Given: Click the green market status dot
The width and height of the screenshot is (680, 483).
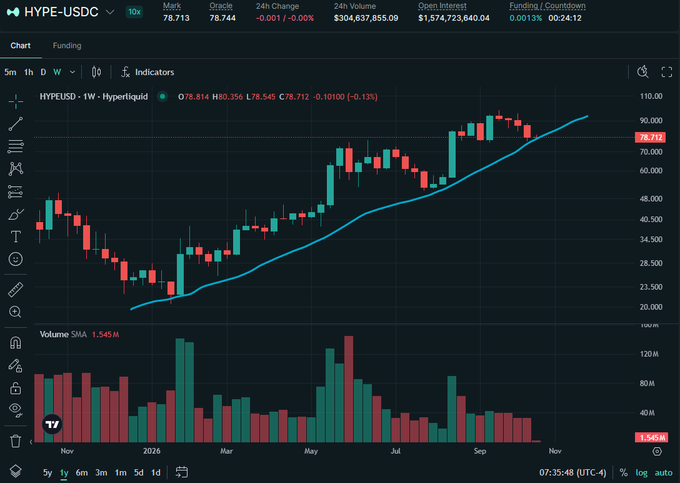Looking at the screenshot, I should pyautogui.click(x=163, y=96).
